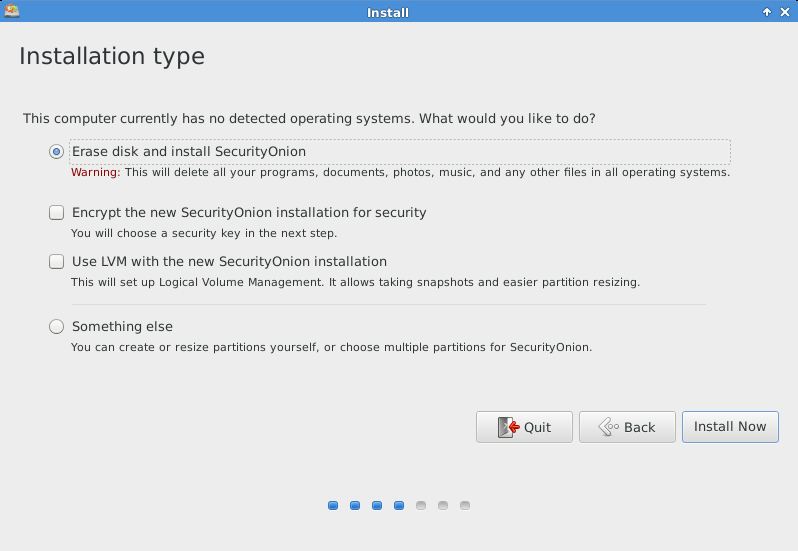Click the first blue progress dot

(x=333, y=506)
